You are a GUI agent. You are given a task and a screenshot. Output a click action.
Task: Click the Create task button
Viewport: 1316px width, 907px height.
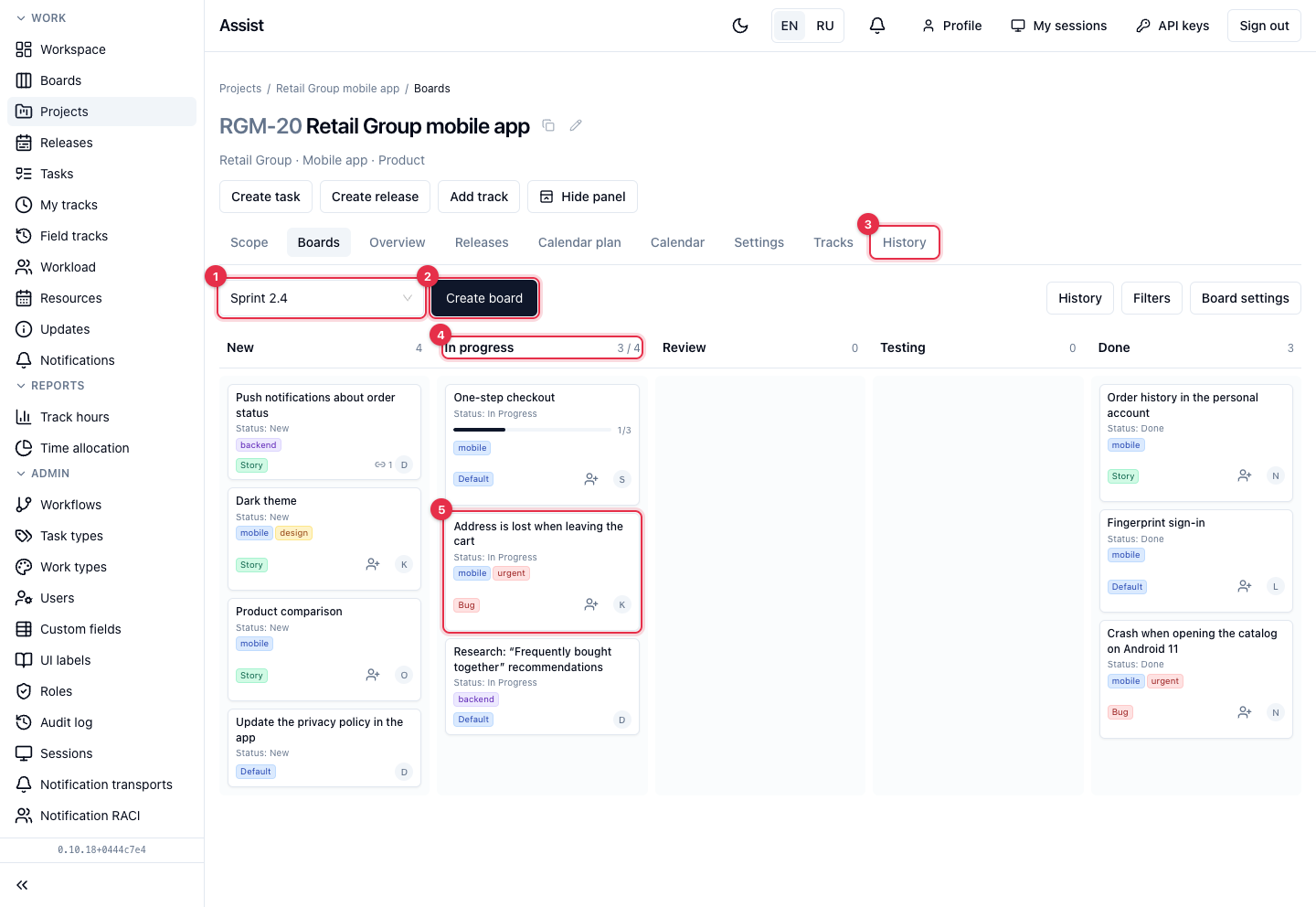pyautogui.click(x=266, y=197)
